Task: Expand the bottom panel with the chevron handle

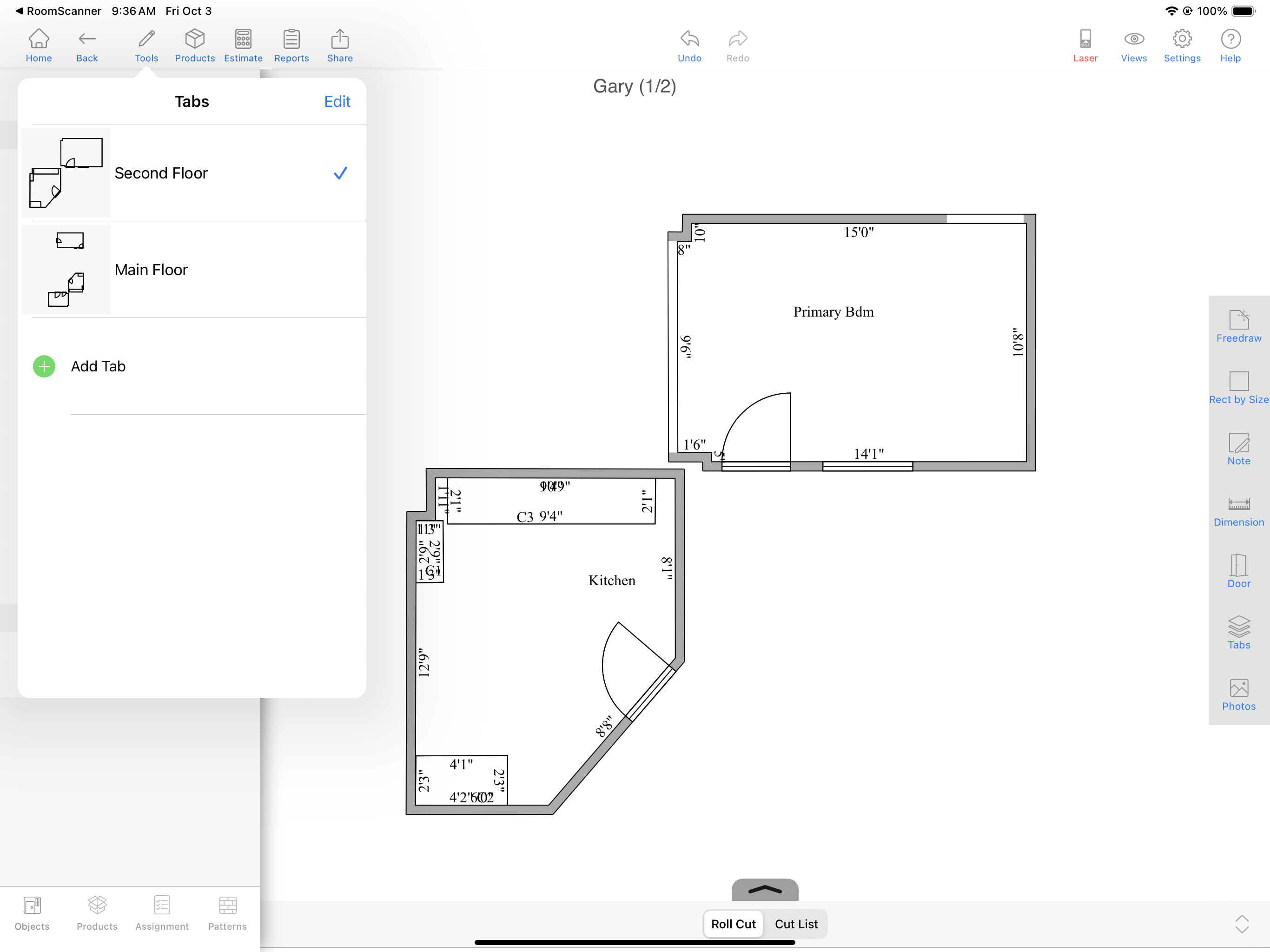Action: tap(764, 889)
